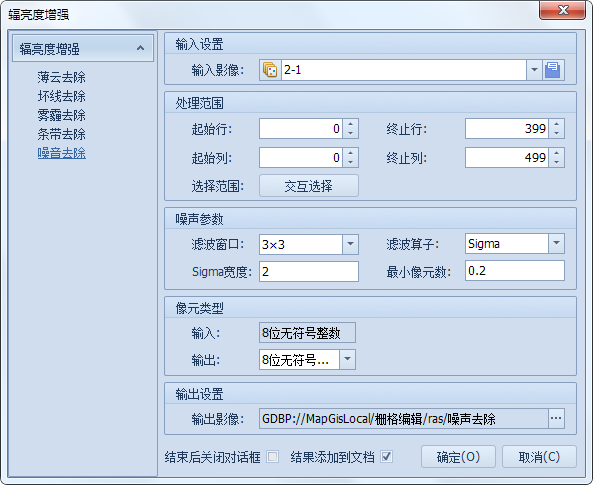
Task: Click the ellipsis browse button for output image
Action: (556, 418)
